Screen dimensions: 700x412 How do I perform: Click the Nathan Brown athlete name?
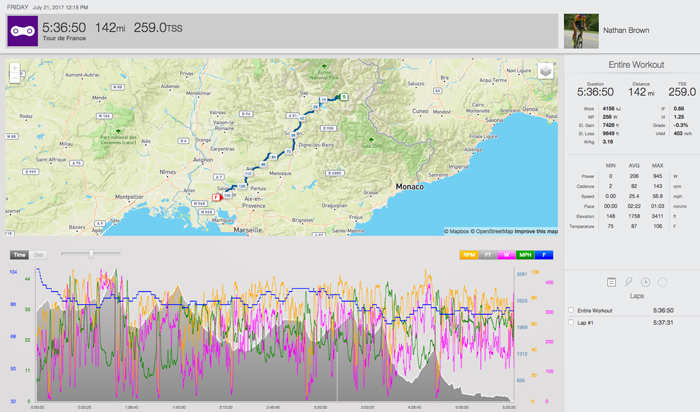pos(626,30)
